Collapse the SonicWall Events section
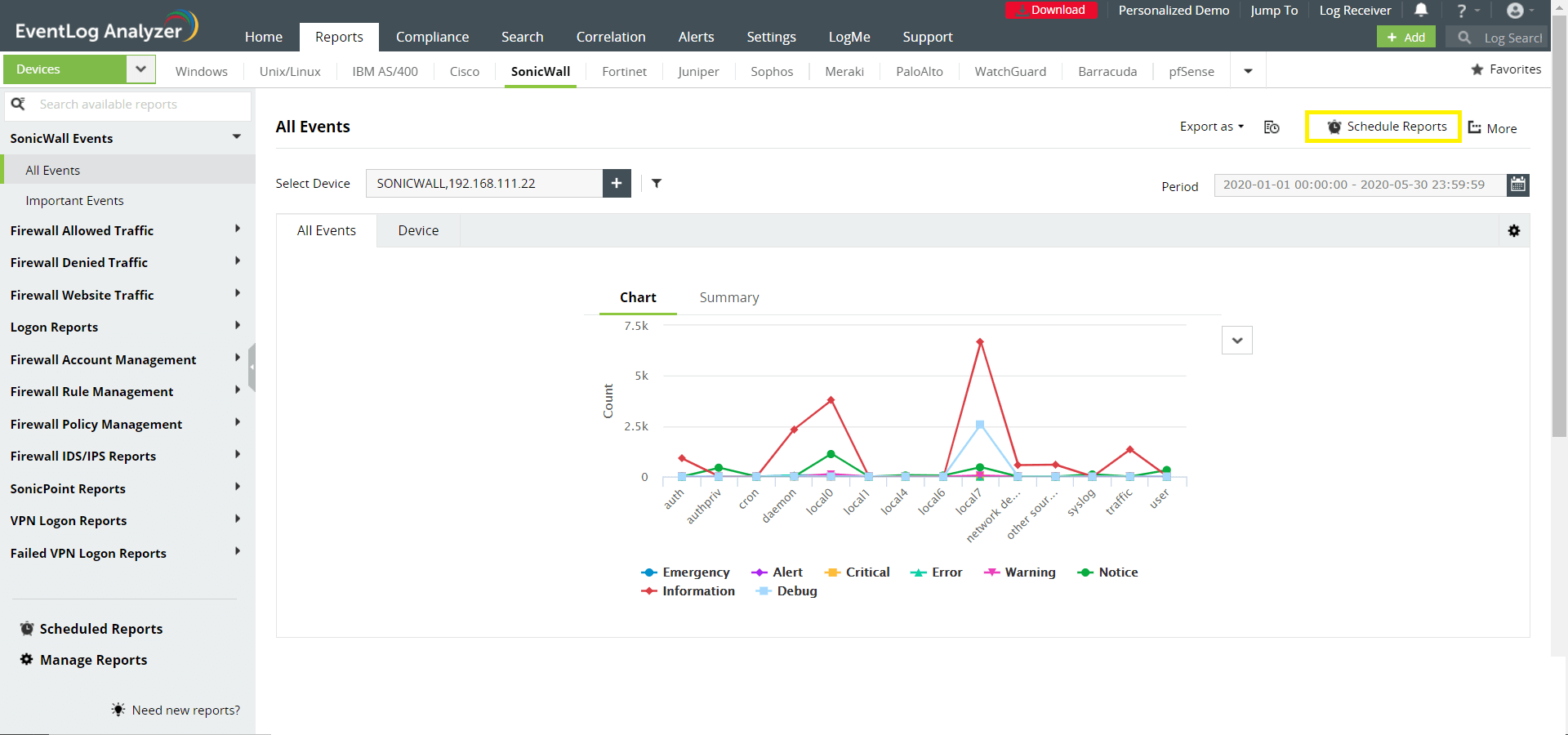Image resolution: width=1568 pixels, height=735 pixels. pyautogui.click(x=237, y=137)
